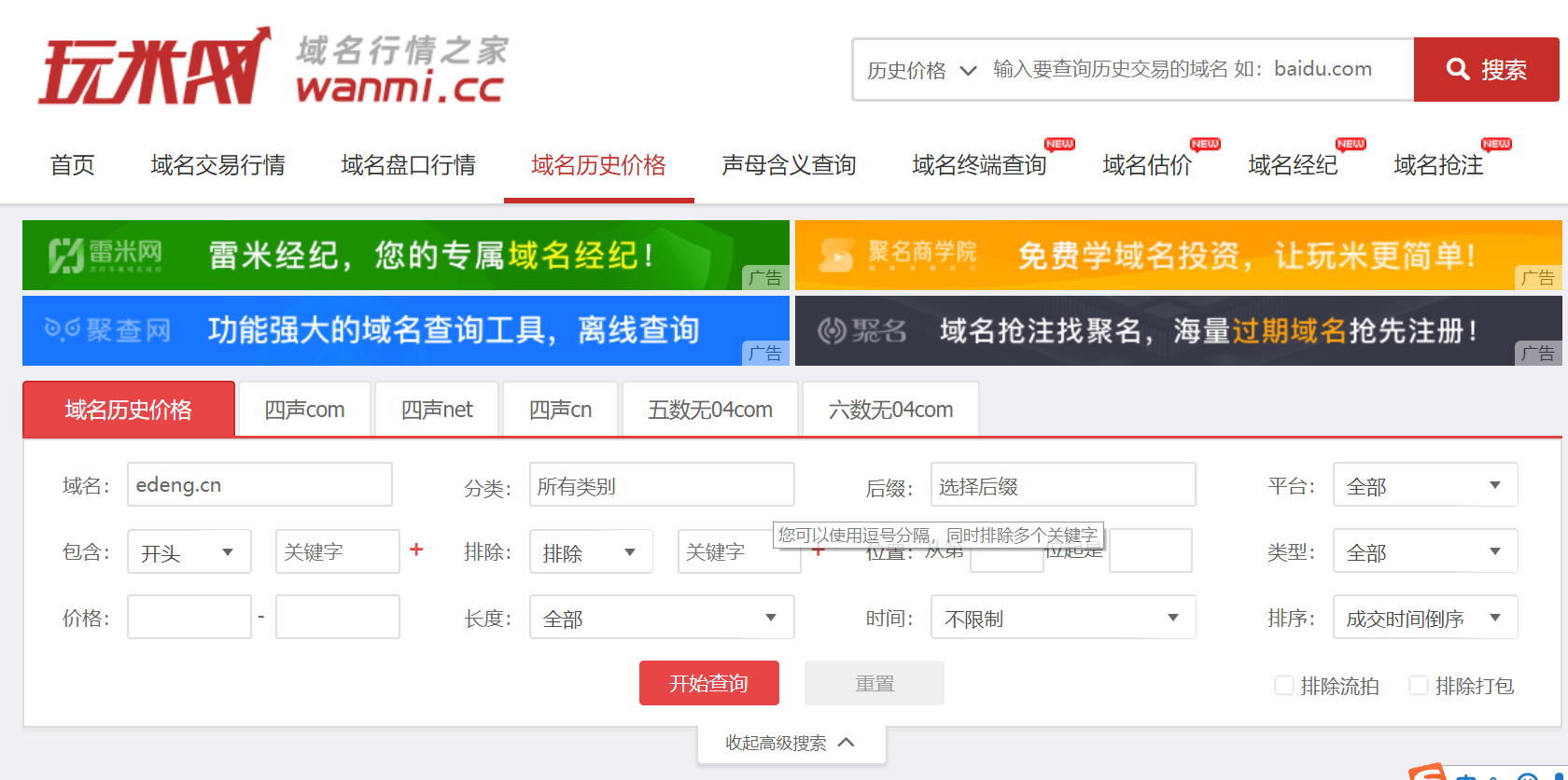Open the 排序 成交时间倒序 dropdown
This screenshot has width=1568, height=780.
click(x=1424, y=618)
